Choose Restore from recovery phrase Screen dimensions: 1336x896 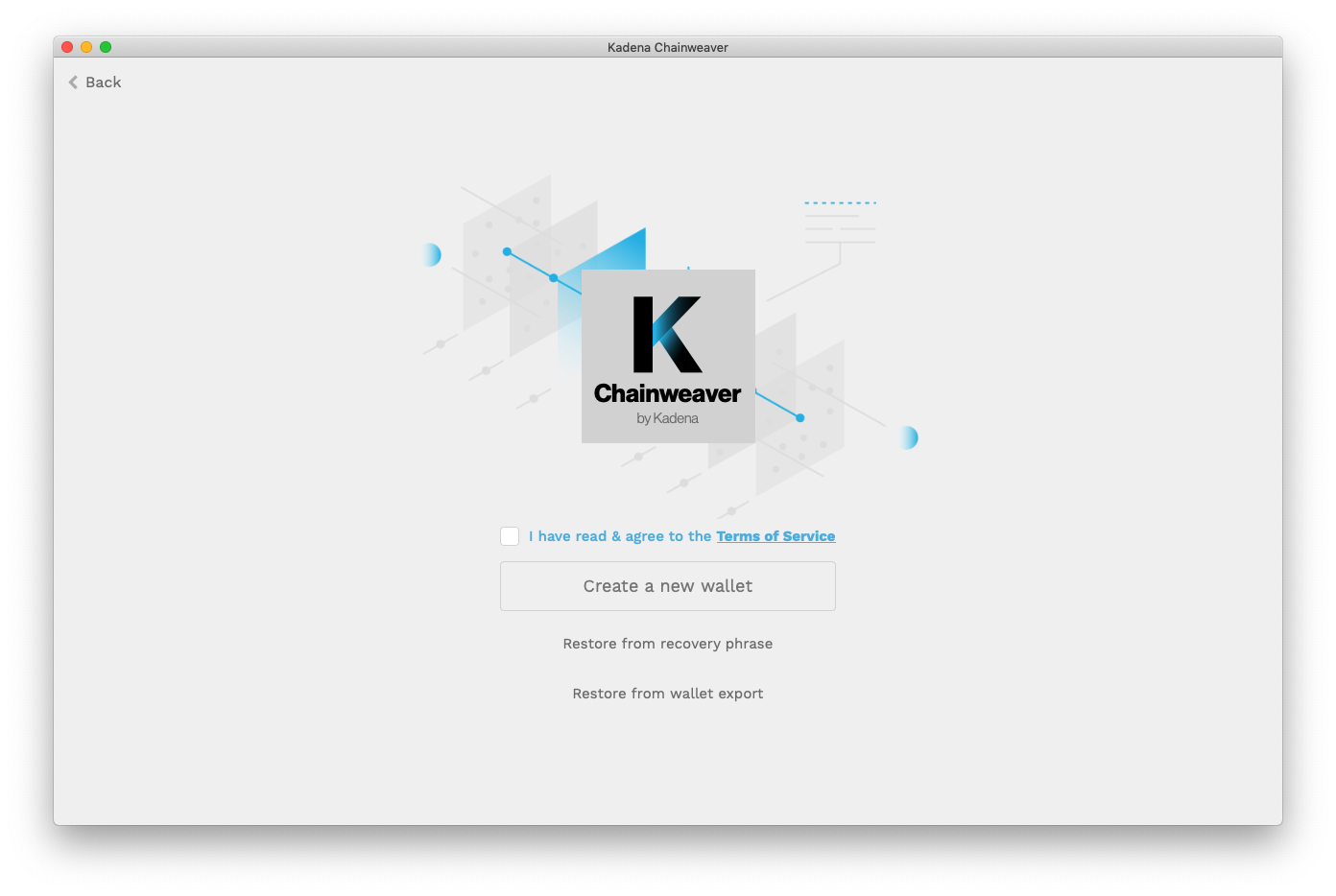(x=668, y=644)
